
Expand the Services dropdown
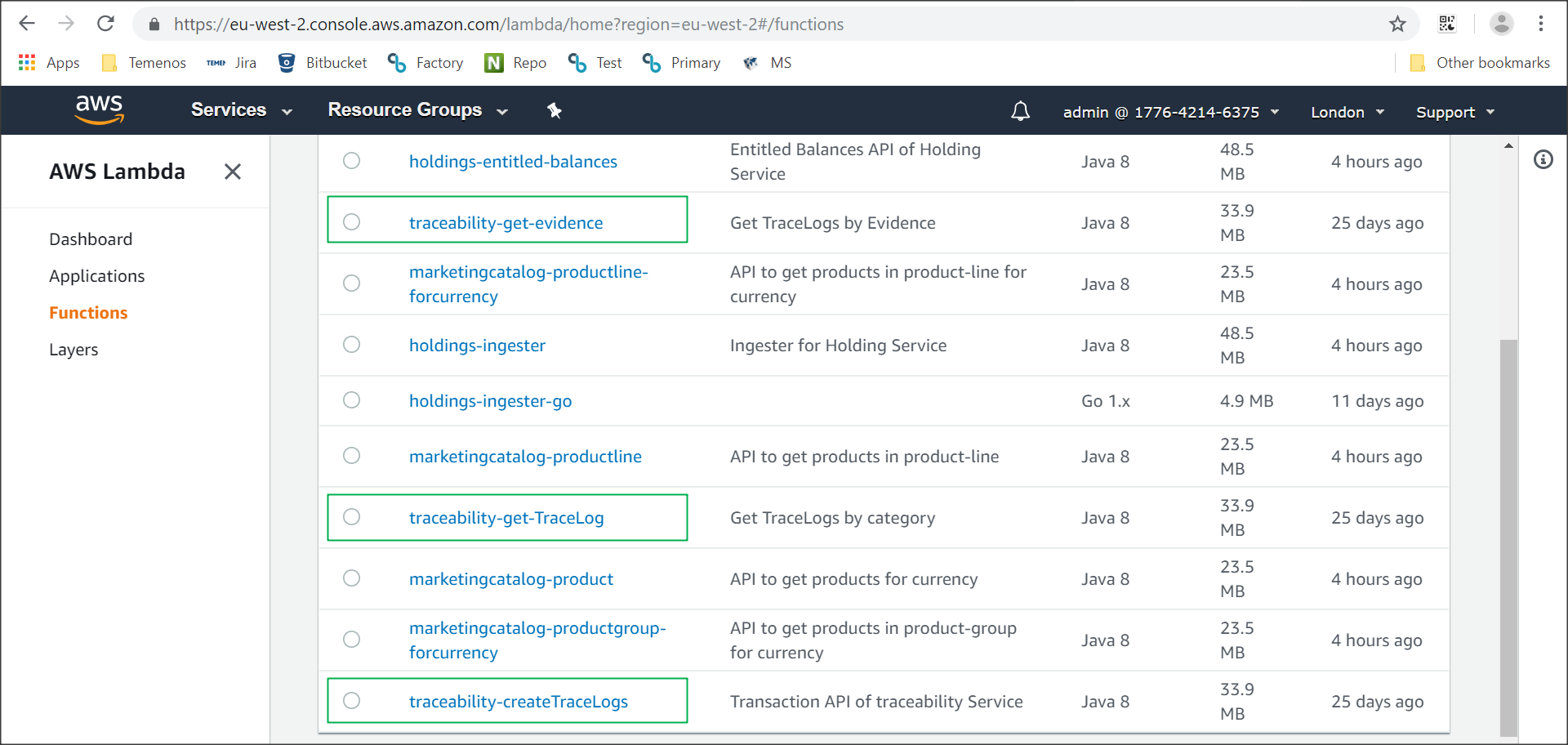coord(241,110)
